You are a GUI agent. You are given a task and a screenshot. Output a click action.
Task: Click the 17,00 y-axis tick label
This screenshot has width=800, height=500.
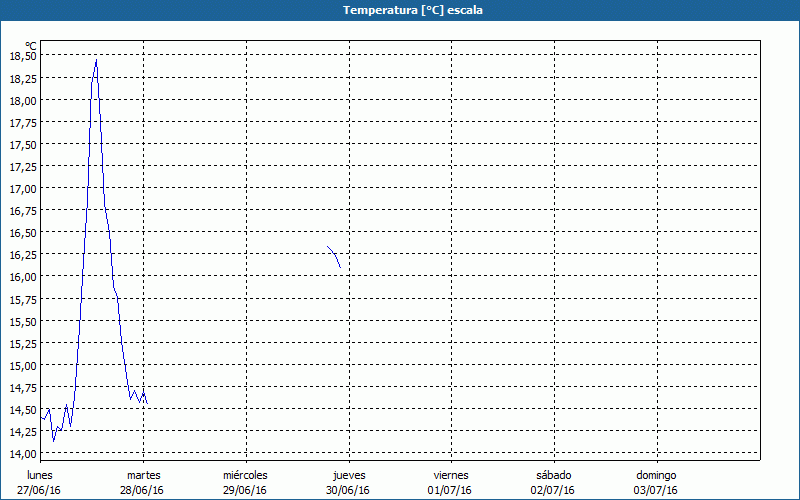click(x=23, y=188)
